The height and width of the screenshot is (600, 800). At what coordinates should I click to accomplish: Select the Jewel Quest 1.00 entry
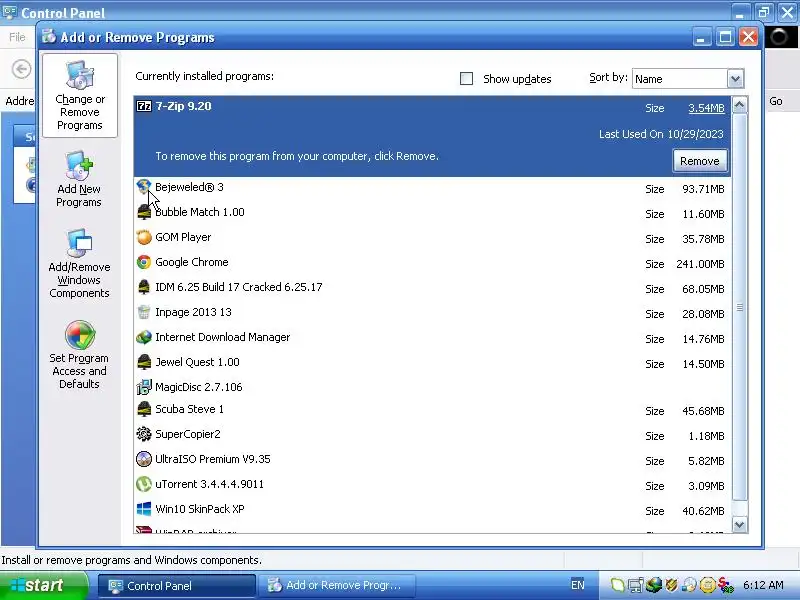point(432,363)
